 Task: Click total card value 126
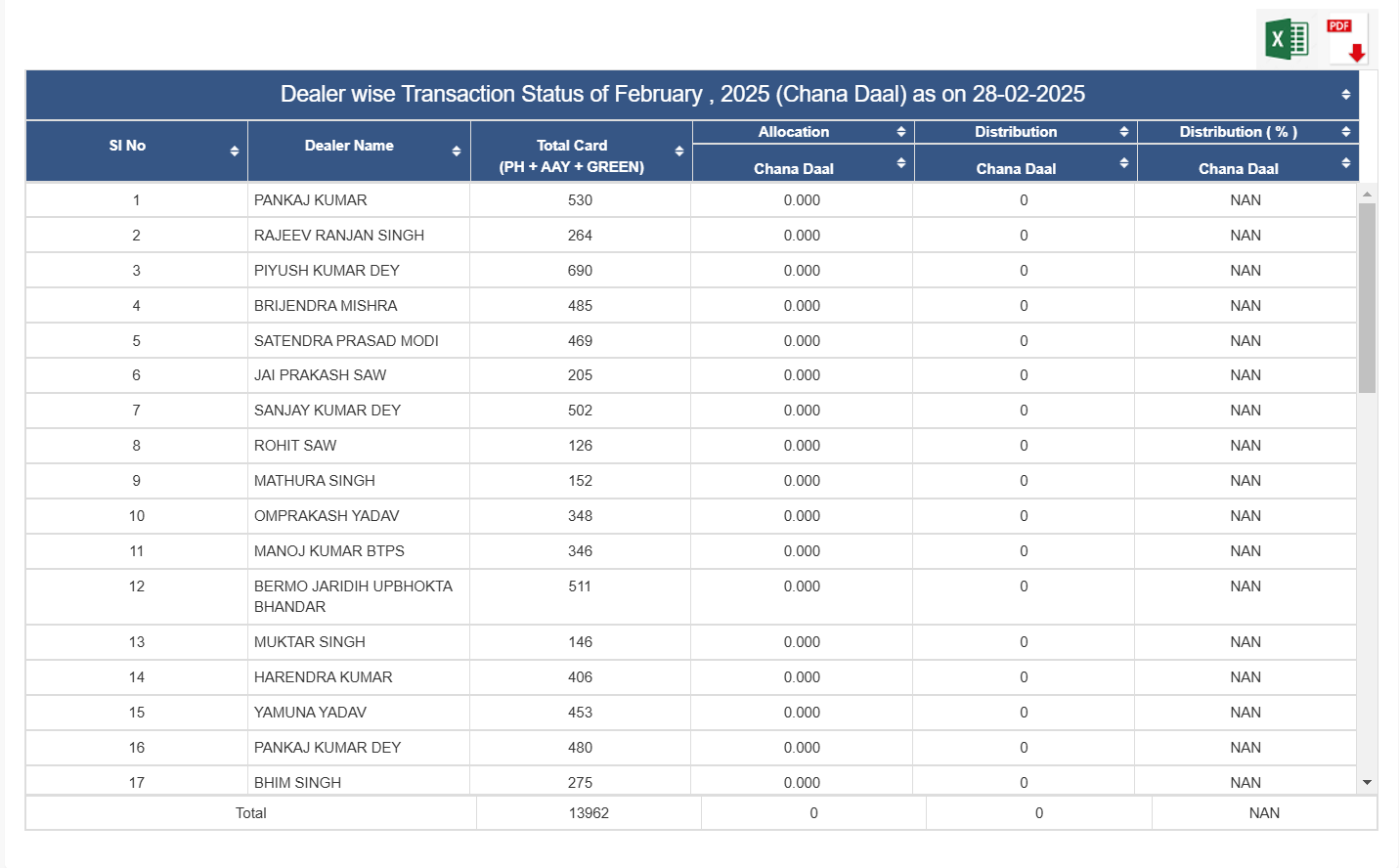coord(580,446)
